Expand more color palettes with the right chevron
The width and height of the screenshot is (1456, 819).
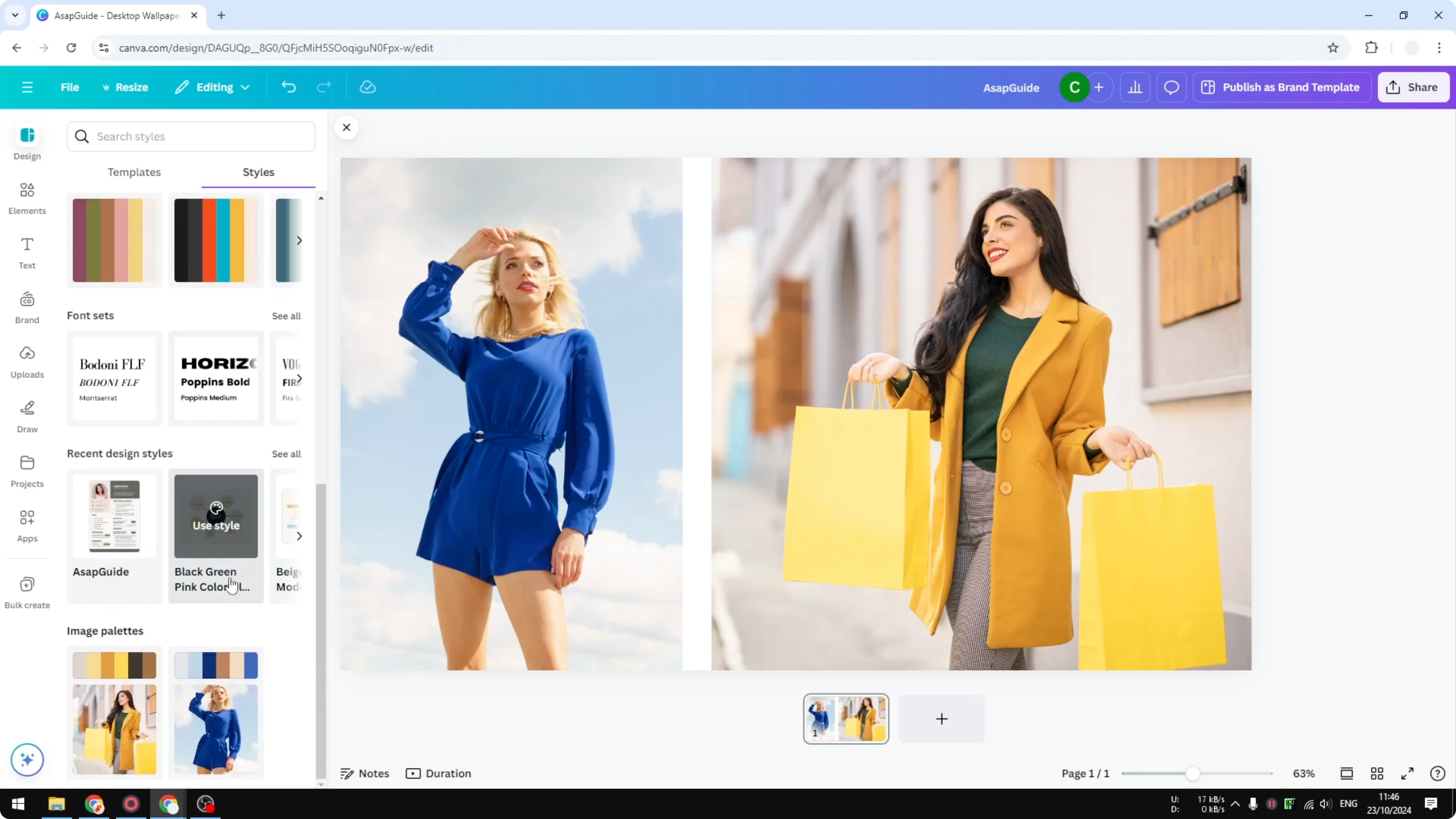pyautogui.click(x=300, y=240)
